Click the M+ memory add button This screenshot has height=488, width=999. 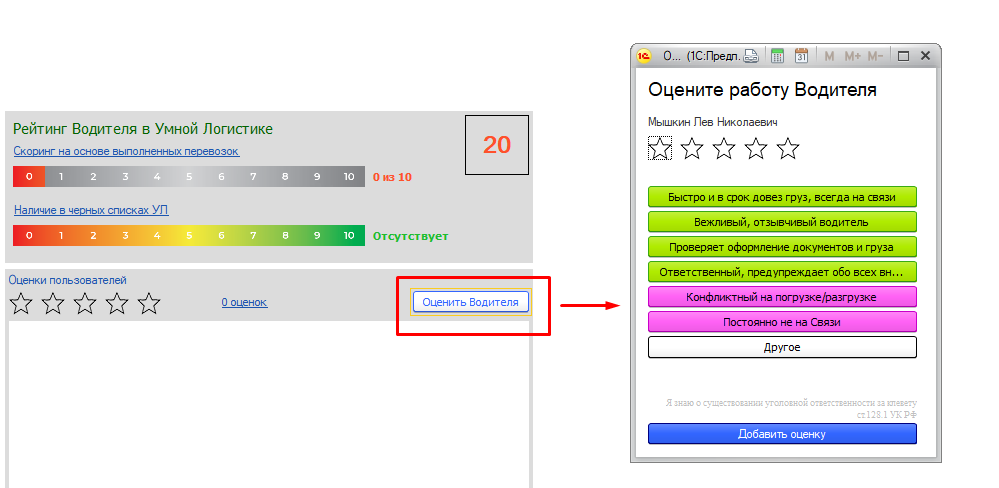852,56
